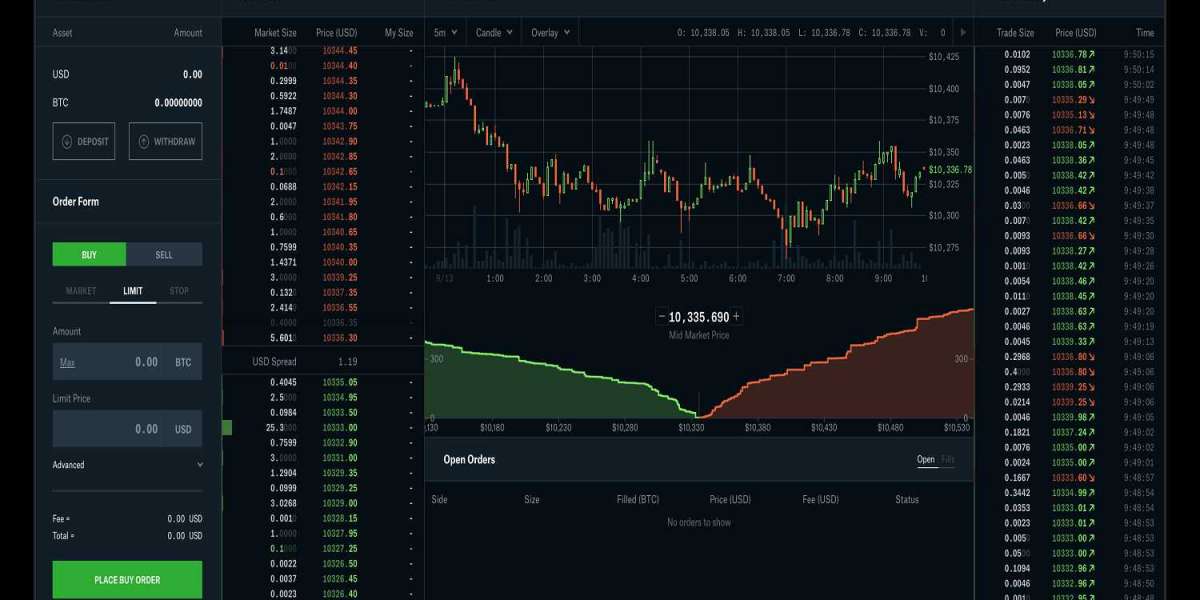Screen dimensions: 1200x600
Task: Click the Max amount link
Action: tap(67, 363)
